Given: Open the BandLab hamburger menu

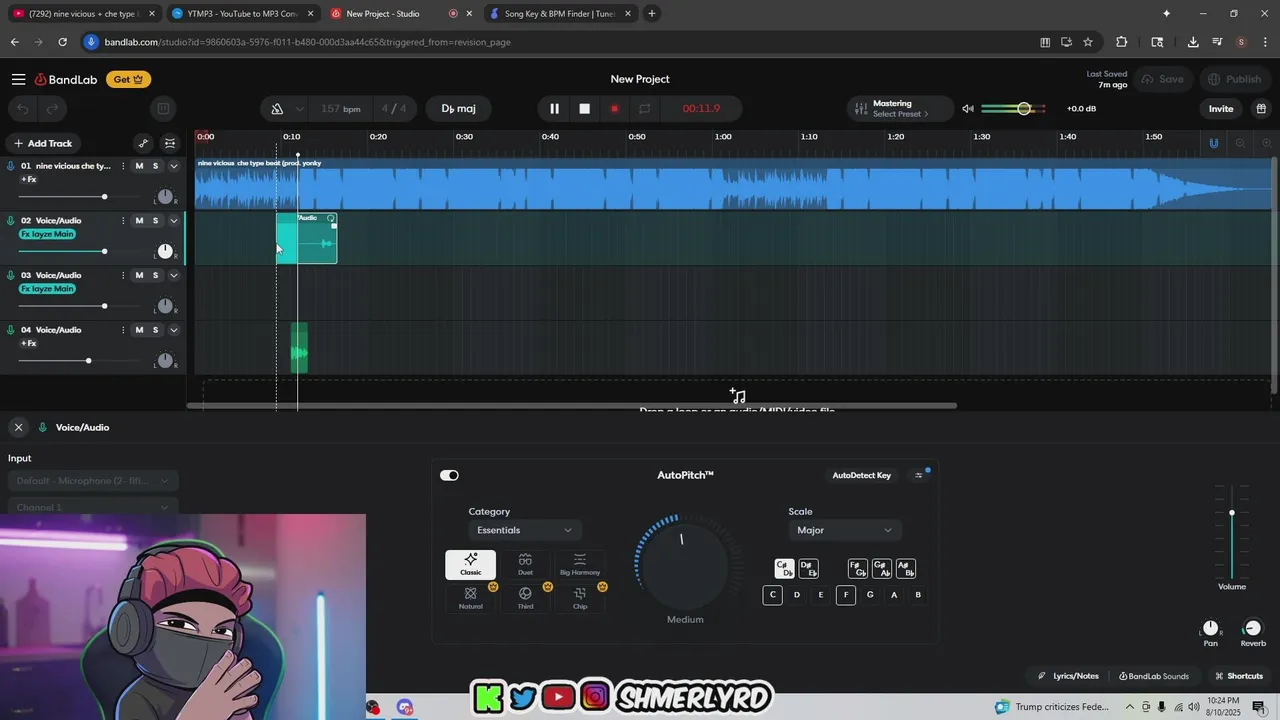Looking at the screenshot, I should coord(18,79).
